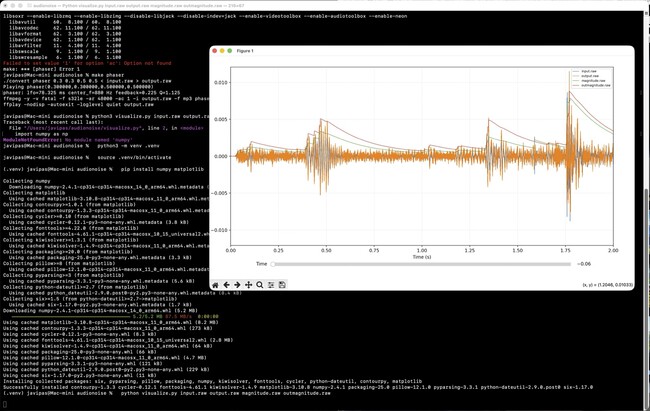Viewport: 650px width, 411px height.
Task: Go back to previous plot view
Action: coord(226,285)
